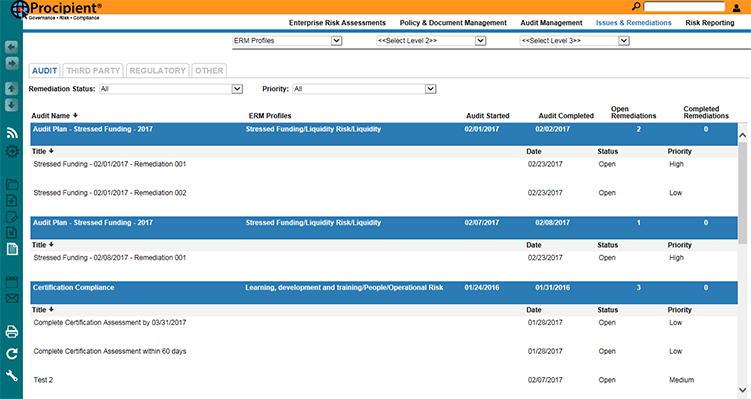Open Stressed Funding - 02/01/2017 - Remediation 001
The image size is (751, 399).
tap(110, 164)
